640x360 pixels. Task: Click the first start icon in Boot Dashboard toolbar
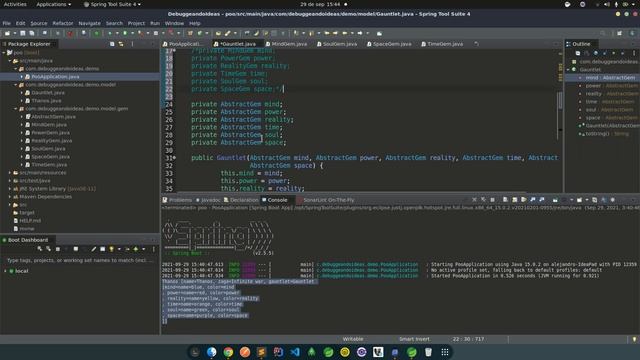(x=40, y=249)
